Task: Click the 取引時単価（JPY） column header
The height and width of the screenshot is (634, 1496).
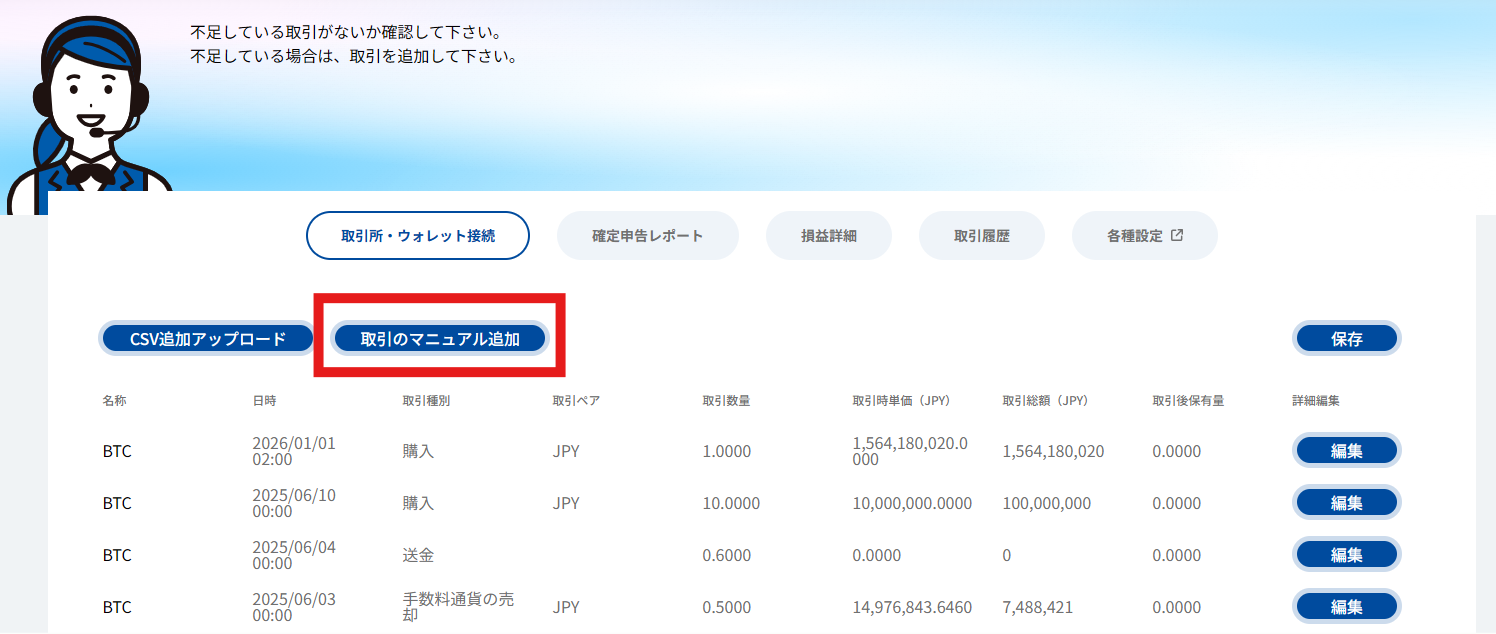Action: (x=901, y=400)
